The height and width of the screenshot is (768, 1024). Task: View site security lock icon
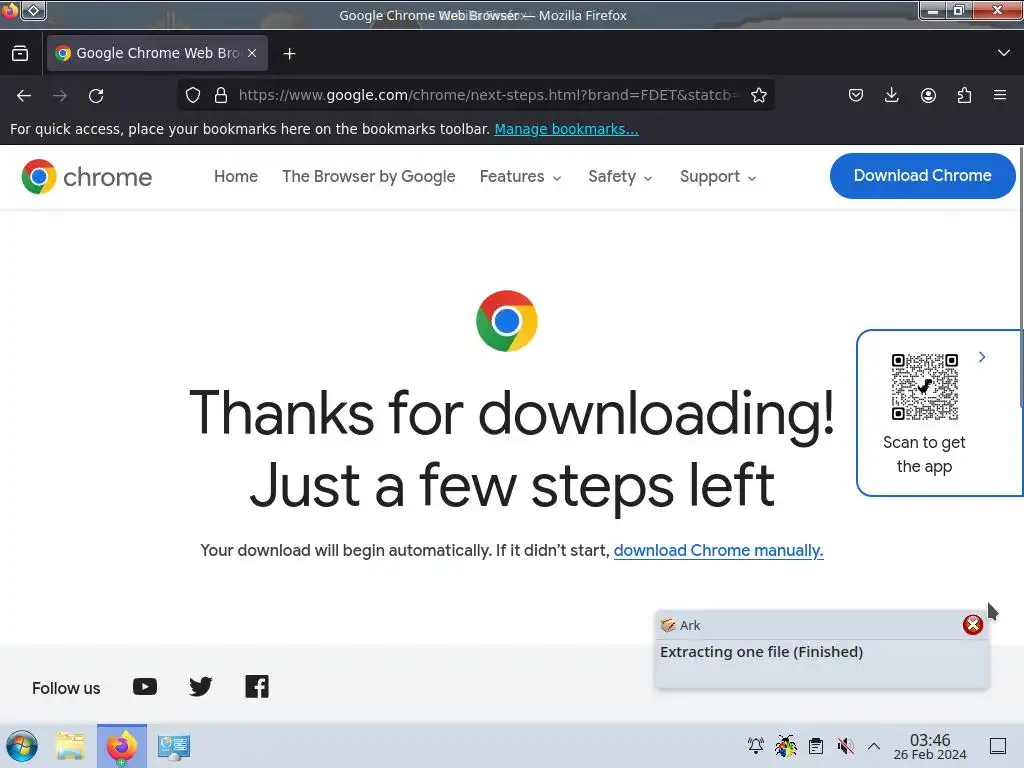pos(221,95)
